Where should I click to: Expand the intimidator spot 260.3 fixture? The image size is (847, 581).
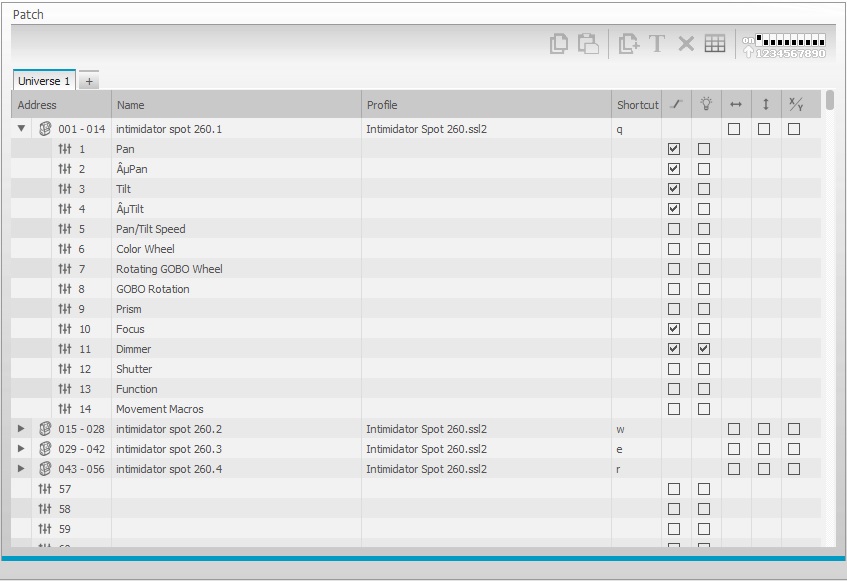click(21, 449)
